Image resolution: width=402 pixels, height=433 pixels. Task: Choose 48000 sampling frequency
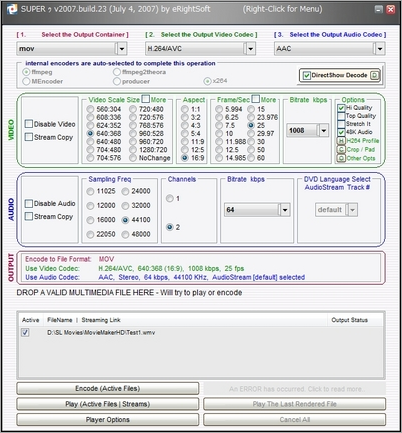(x=125, y=234)
